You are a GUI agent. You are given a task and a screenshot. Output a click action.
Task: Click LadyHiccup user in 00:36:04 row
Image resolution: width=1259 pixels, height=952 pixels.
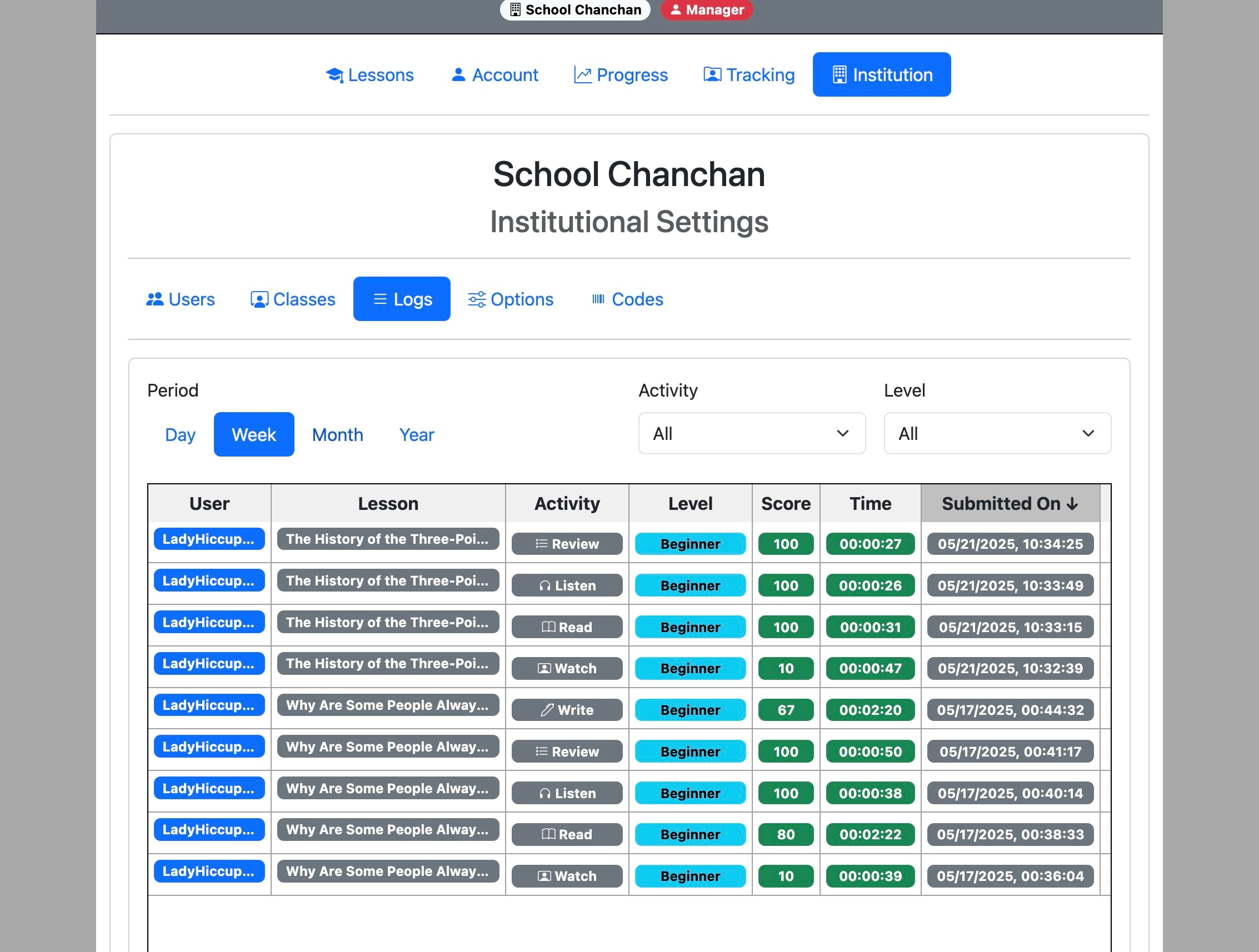click(x=209, y=871)
